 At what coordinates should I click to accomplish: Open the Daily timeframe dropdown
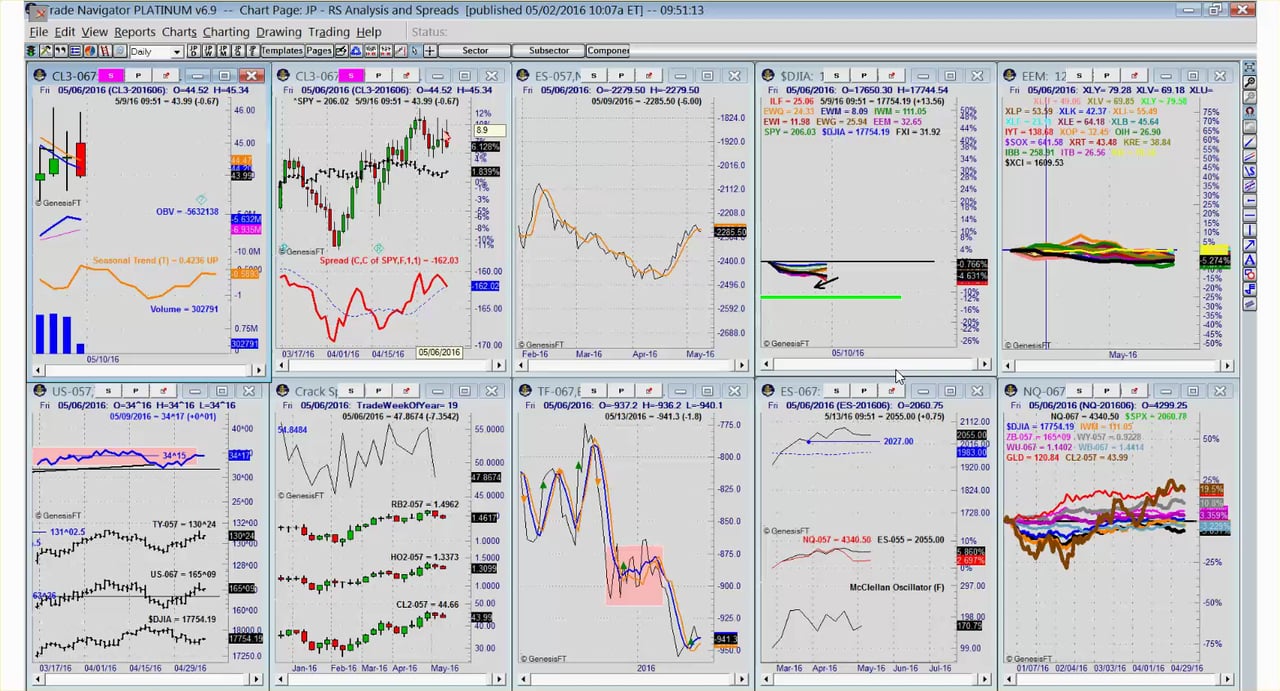(176, 52)
